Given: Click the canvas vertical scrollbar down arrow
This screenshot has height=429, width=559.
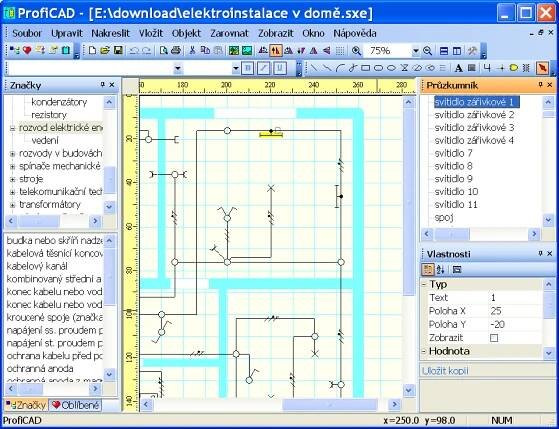Looking at the screenshot, I should coord(409,390).
